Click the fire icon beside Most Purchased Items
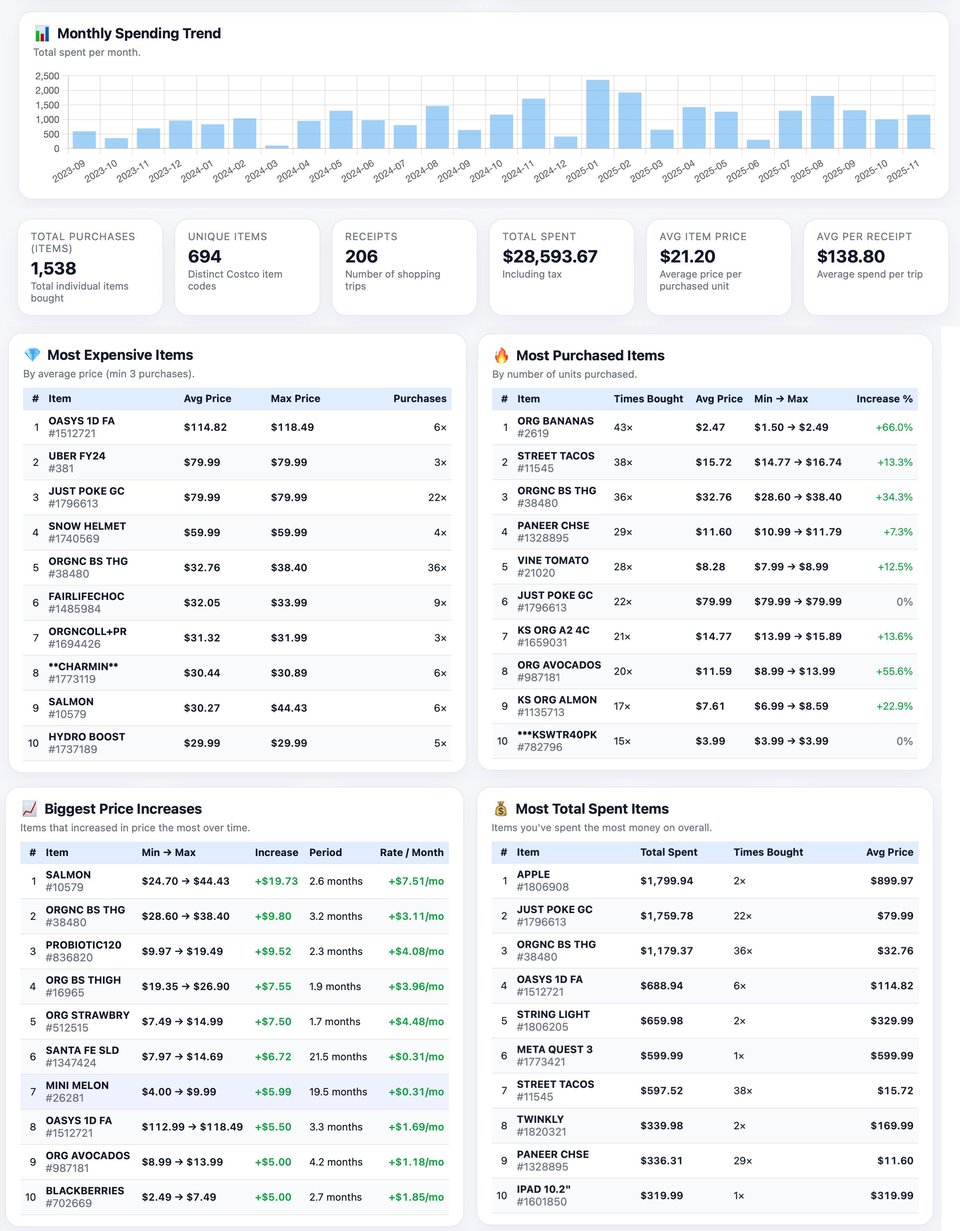This screenshot has height=1231, width=960. [501, 355]
